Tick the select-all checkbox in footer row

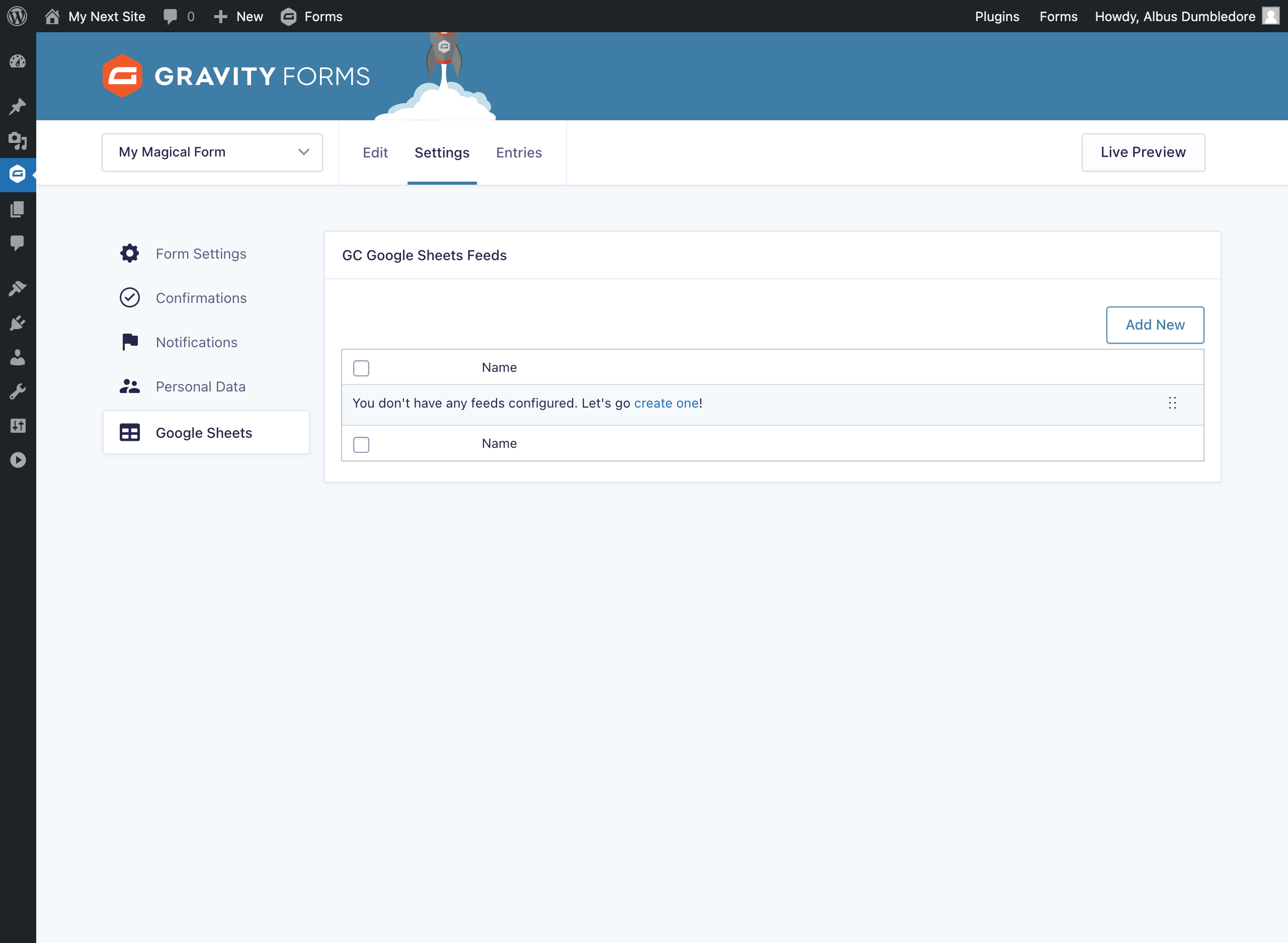tap(361, 445)
